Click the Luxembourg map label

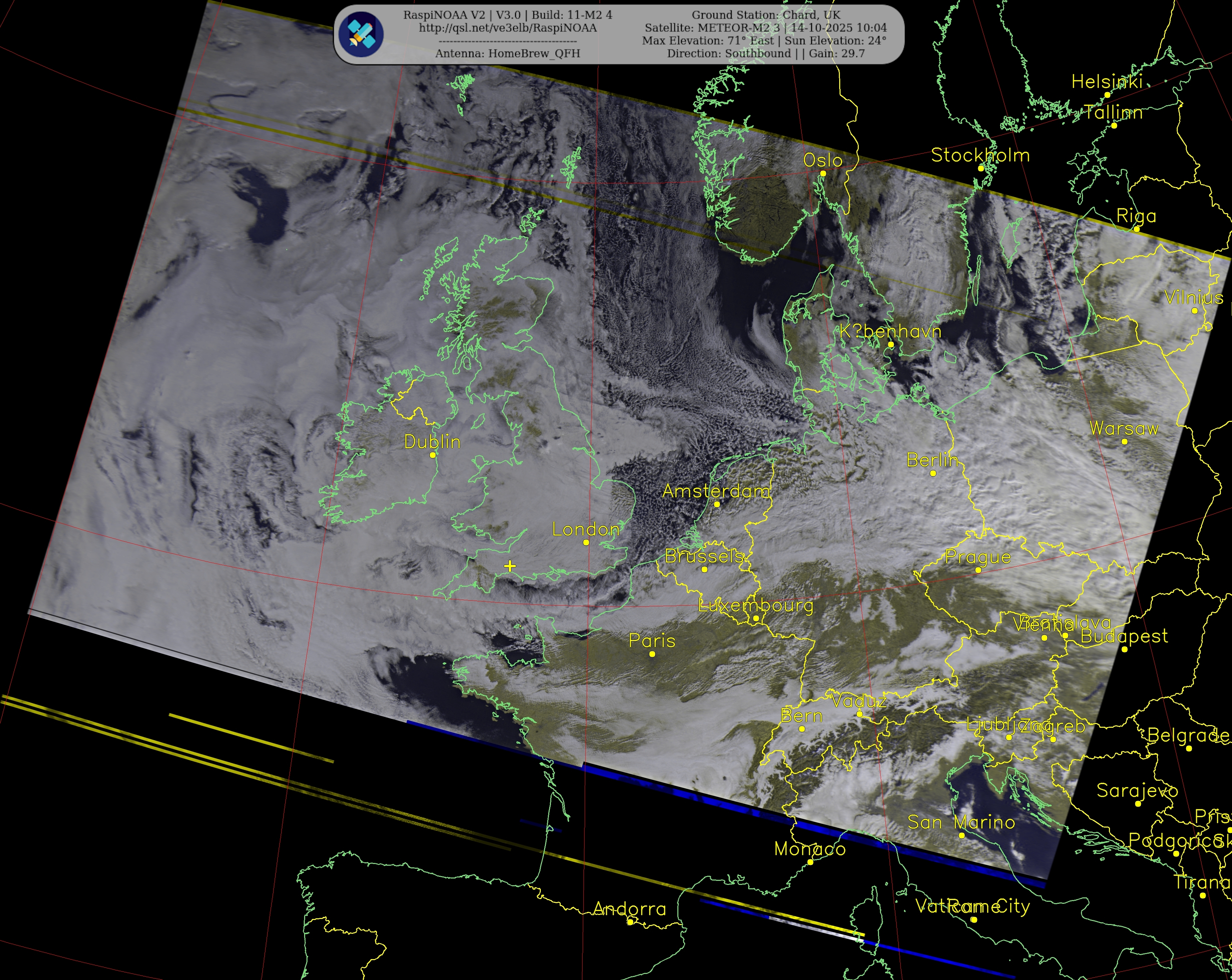click(x=756, y=605)
